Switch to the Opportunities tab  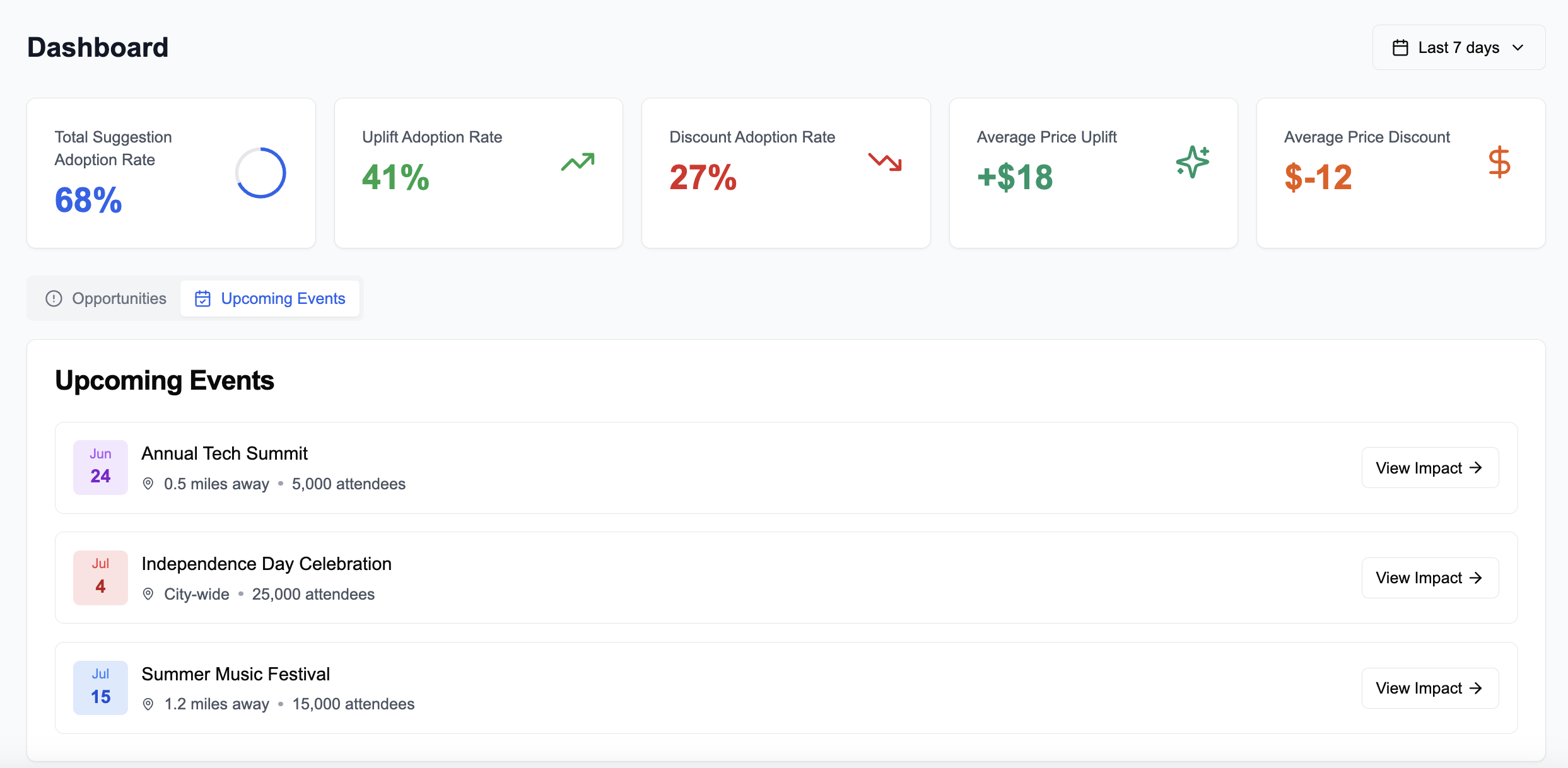tap(106, 298)
